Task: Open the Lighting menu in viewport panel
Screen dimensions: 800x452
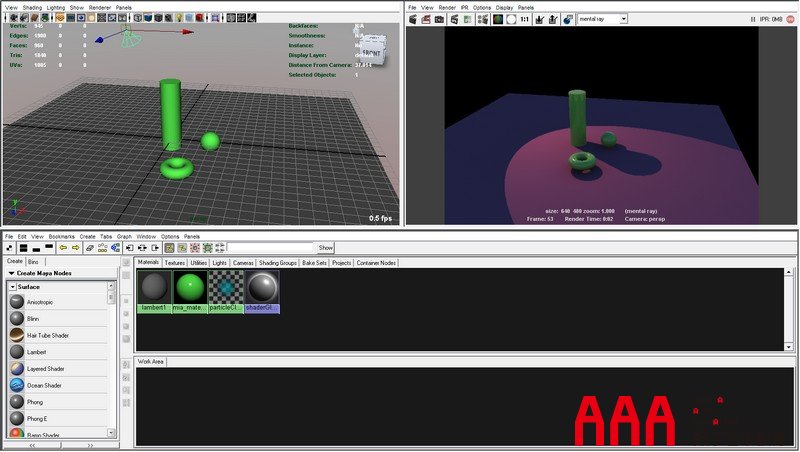Action: (x=56, y=8)
